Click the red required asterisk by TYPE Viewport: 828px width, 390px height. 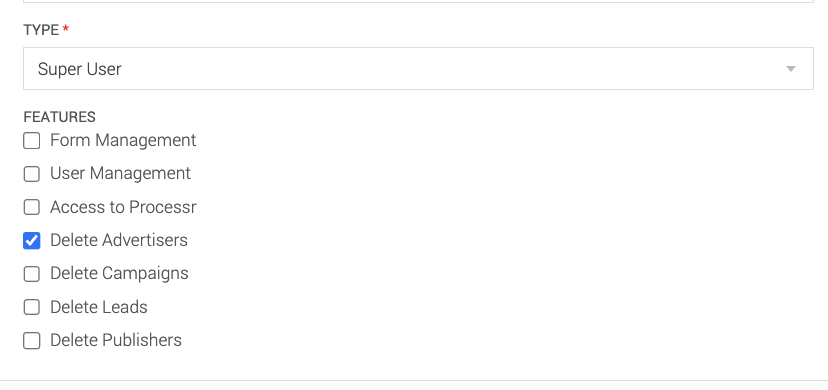tap(65, 29)
